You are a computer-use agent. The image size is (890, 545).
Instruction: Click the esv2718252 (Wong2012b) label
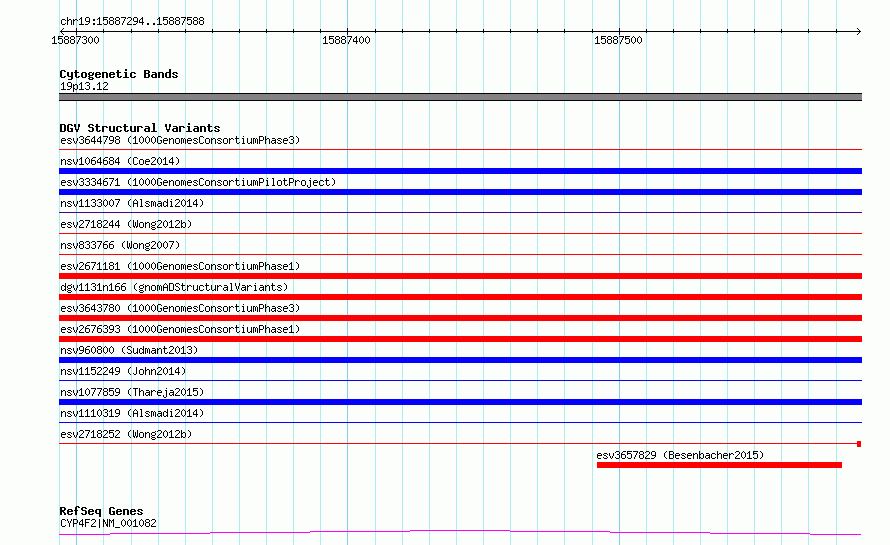[126, 434]
